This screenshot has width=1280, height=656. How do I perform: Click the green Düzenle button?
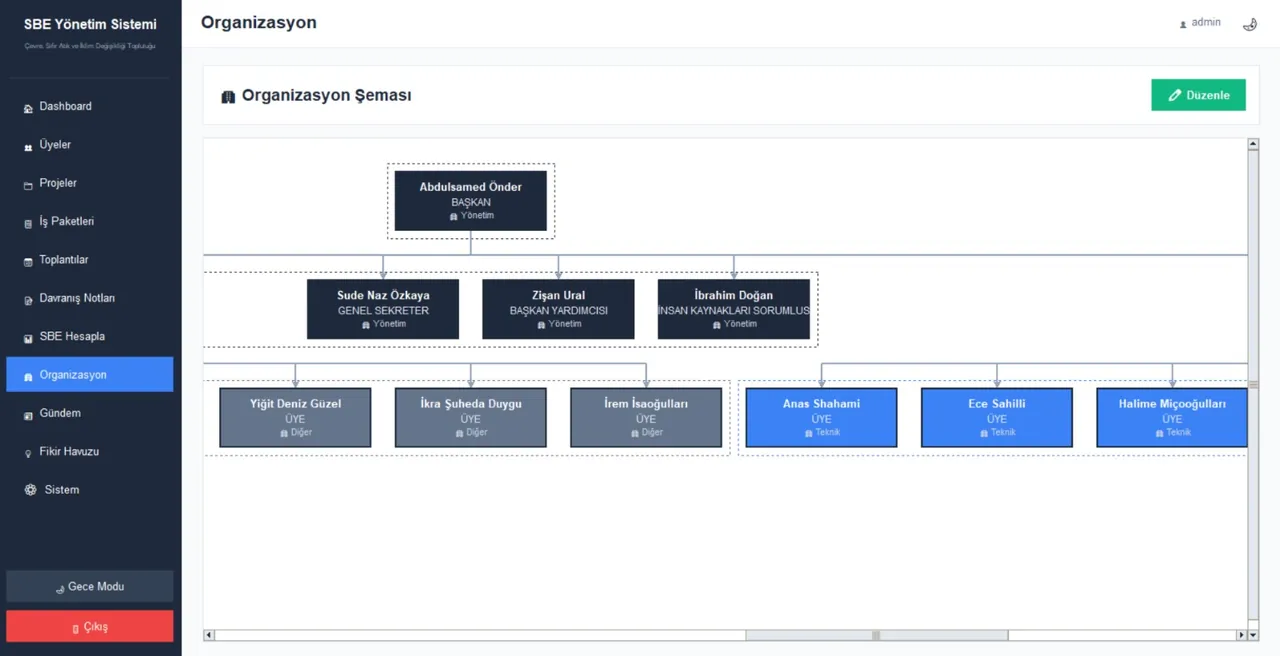click(1198, 95)
